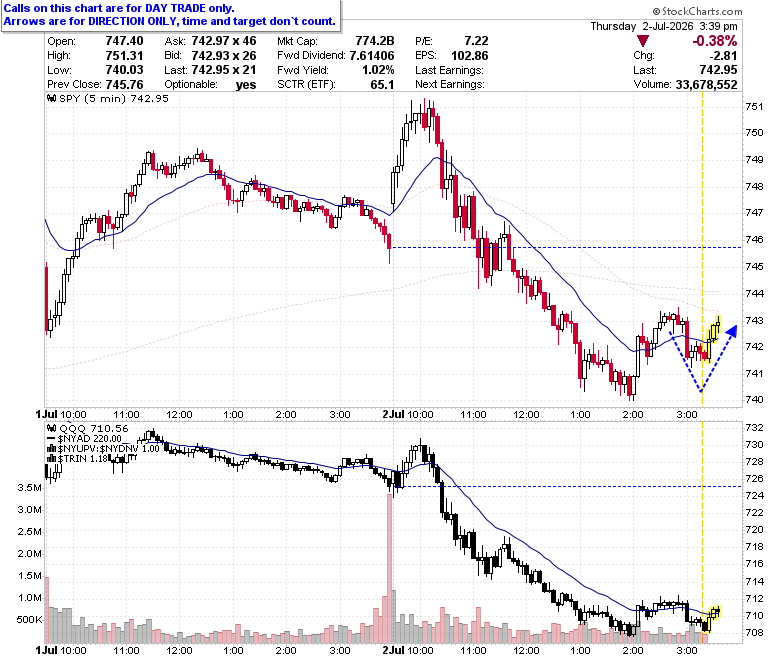Click the 500K volume axis label
This screenshot has height=659, width=780.
[x=29, y=620]
